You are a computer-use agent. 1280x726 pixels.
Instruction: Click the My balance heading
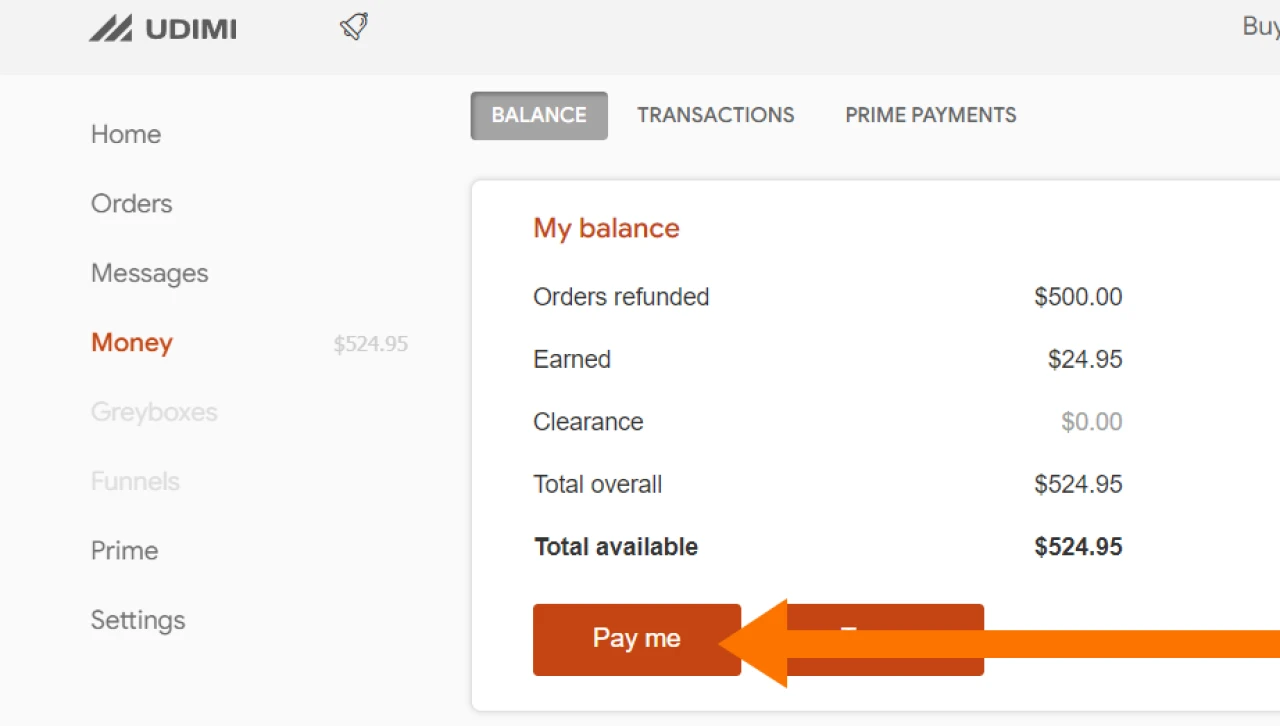(x=606, y=228)
